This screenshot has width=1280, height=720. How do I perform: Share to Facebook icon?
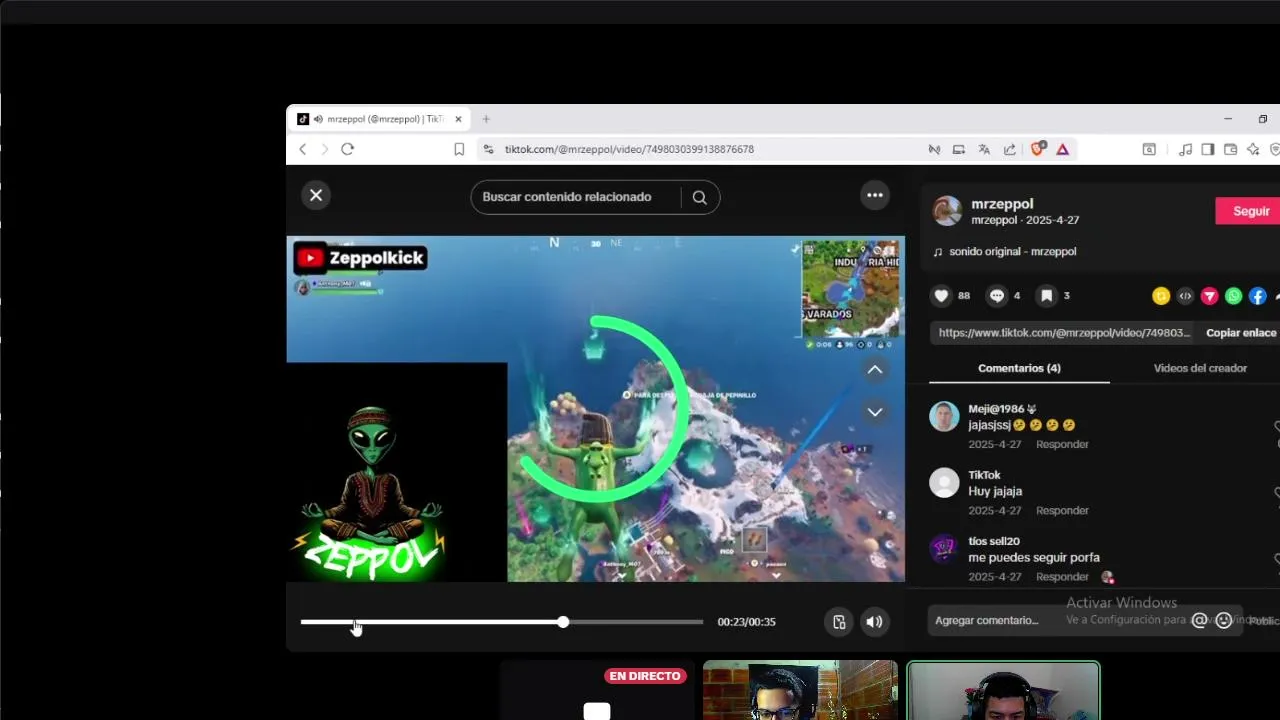point(1258,296)
